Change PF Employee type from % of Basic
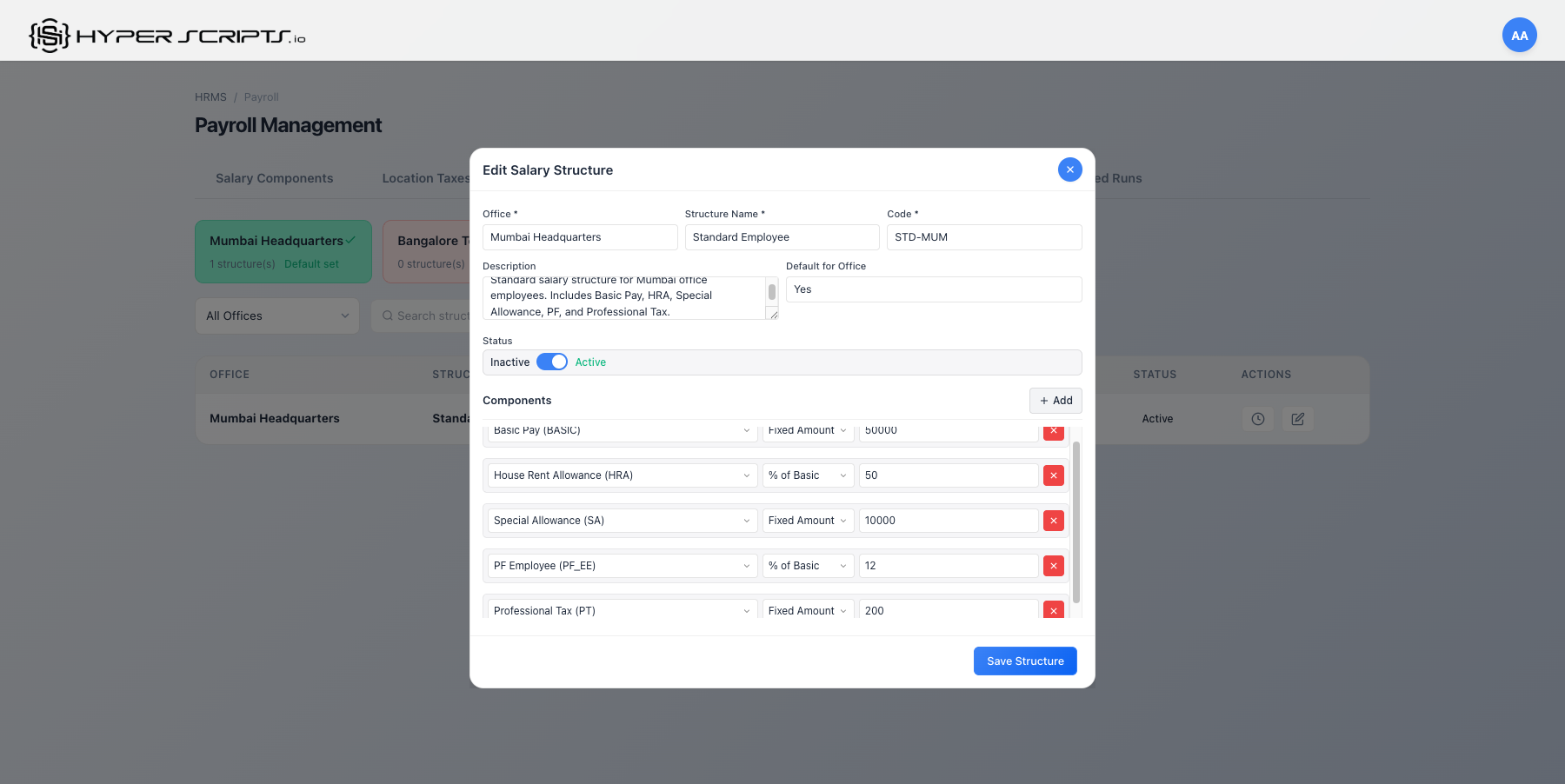Viewport: 1565px width, 784px height. pos(807,566)
